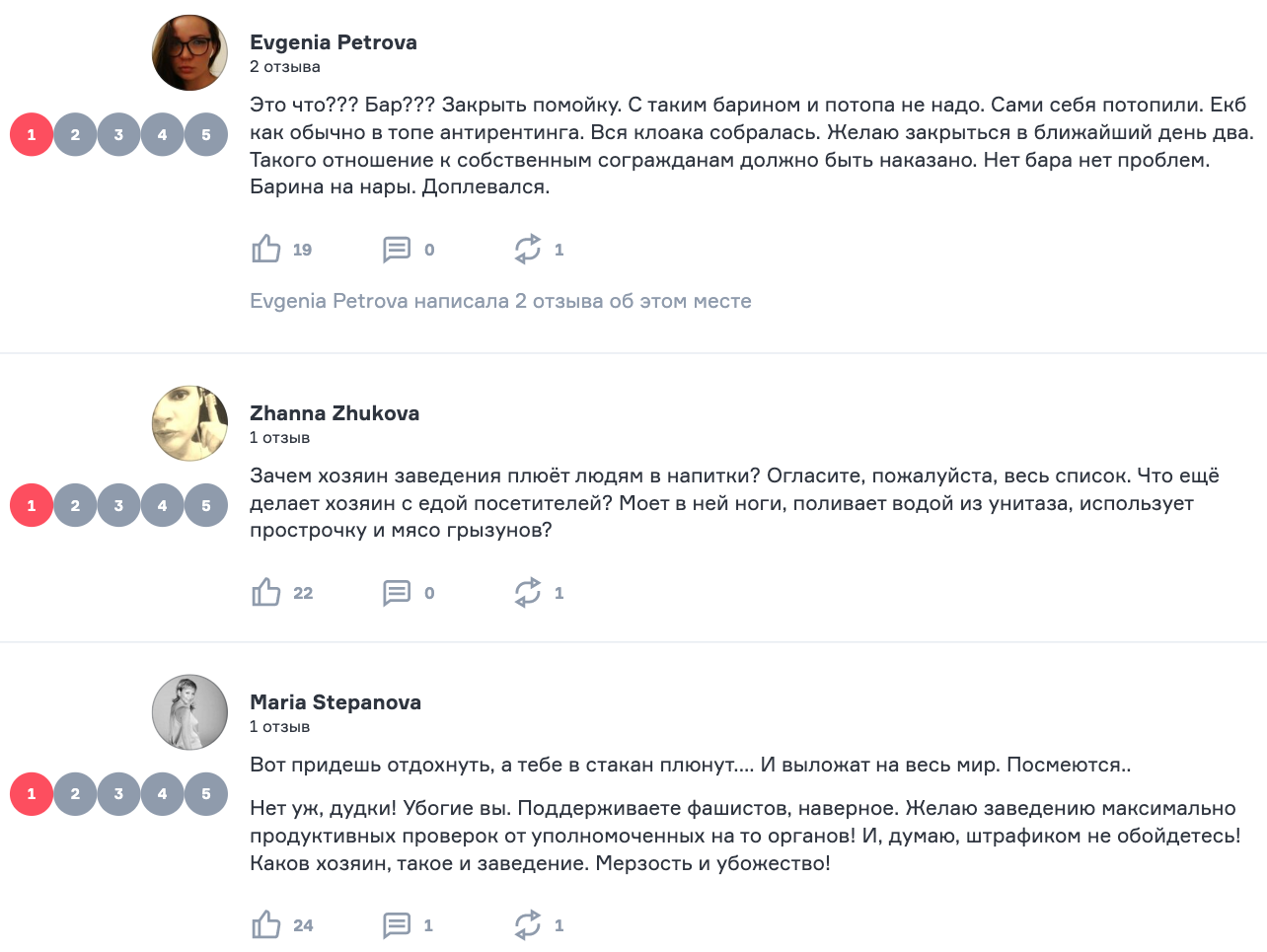Open comments on Zhanna Zhukova's review
Screen dimensions: 1267x952
pyautogui.click(x=397, y=592)
